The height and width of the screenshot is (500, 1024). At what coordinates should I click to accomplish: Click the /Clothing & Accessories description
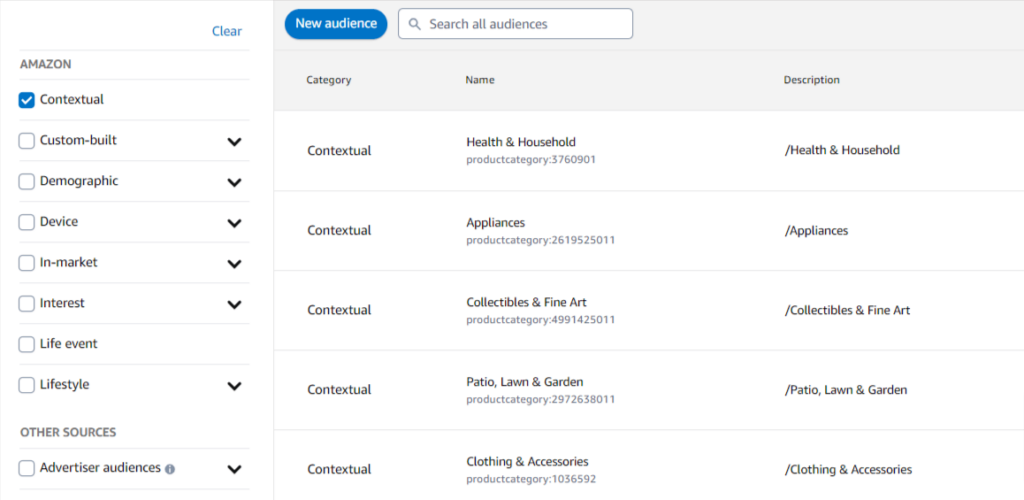pos(848,469)
